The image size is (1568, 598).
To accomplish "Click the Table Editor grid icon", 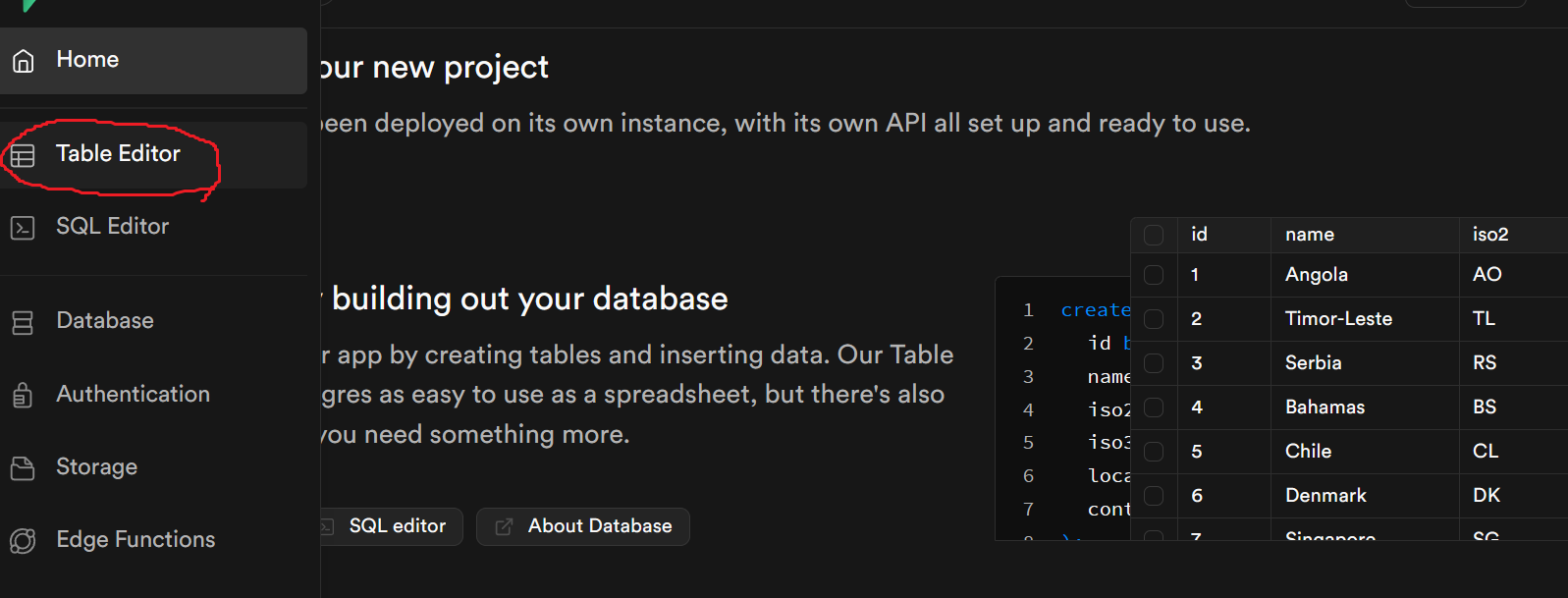I will point(23,155).
